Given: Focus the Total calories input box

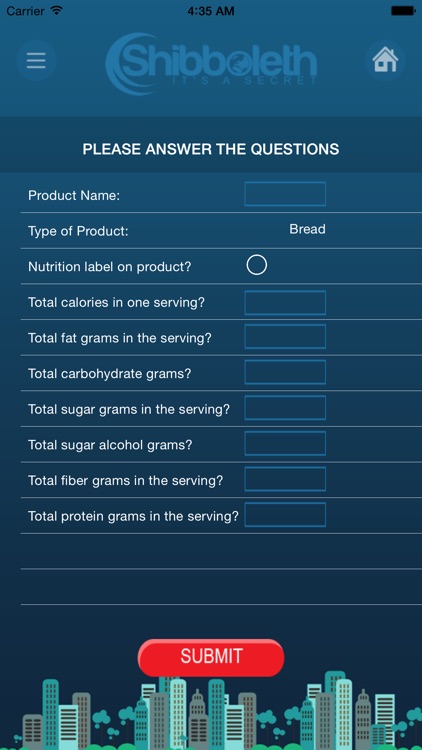Looking at the screenshot, I should [x=285, y=302].
